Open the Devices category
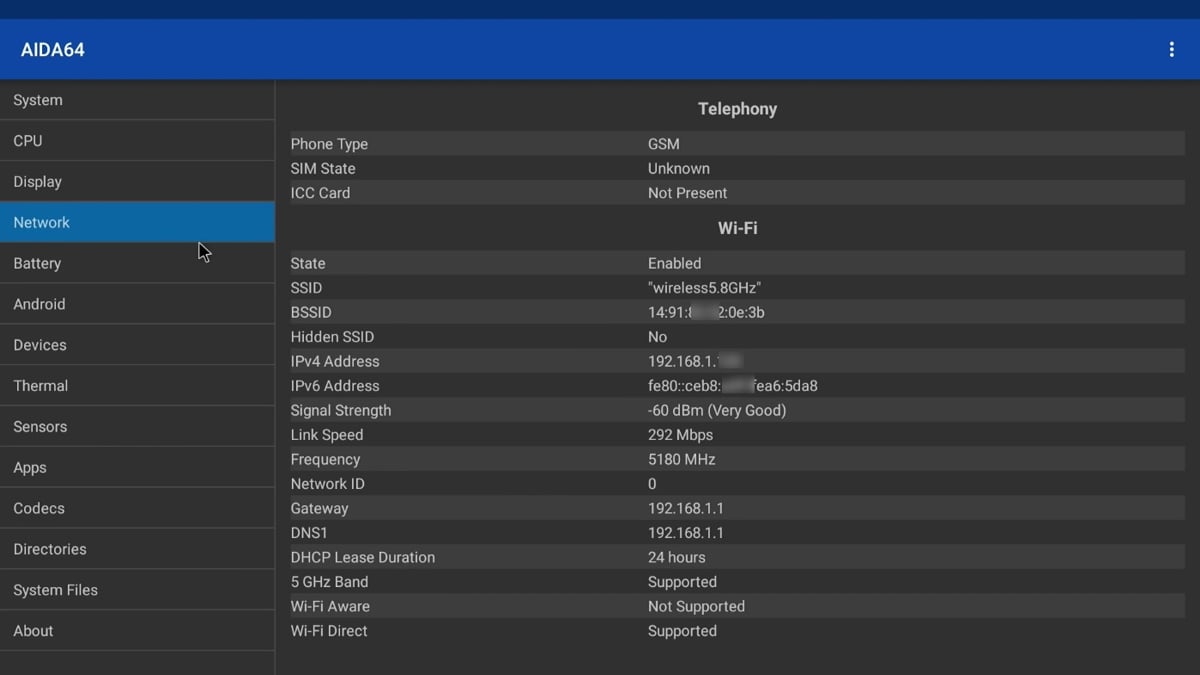1200x675 pixels. click(137, 345)
